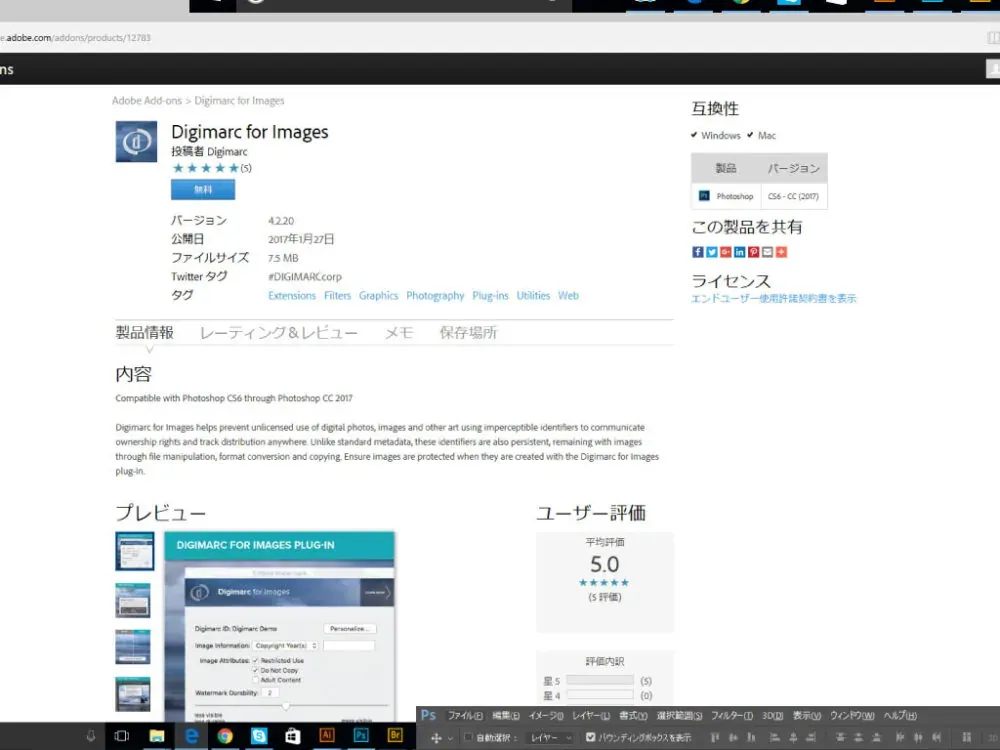Image resolution: width=1000 pixels, height=750 pixels.
Task: Expand the Move tool preset arrow
Action: (450, 739)
